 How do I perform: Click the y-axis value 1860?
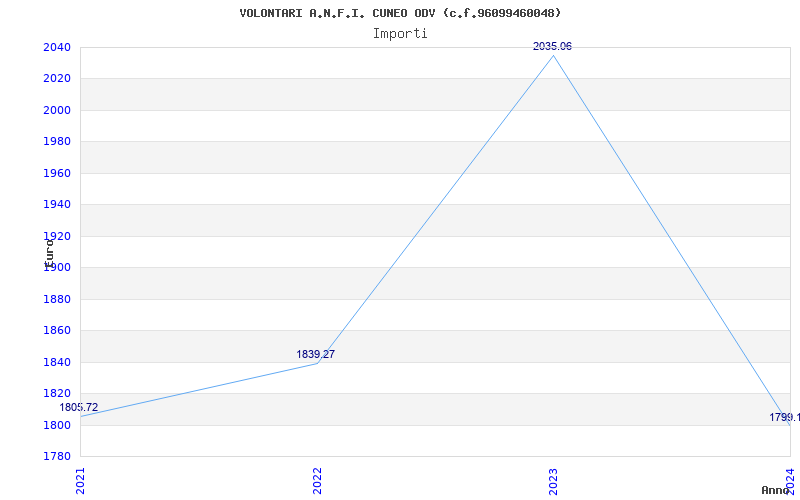[57, 331]
